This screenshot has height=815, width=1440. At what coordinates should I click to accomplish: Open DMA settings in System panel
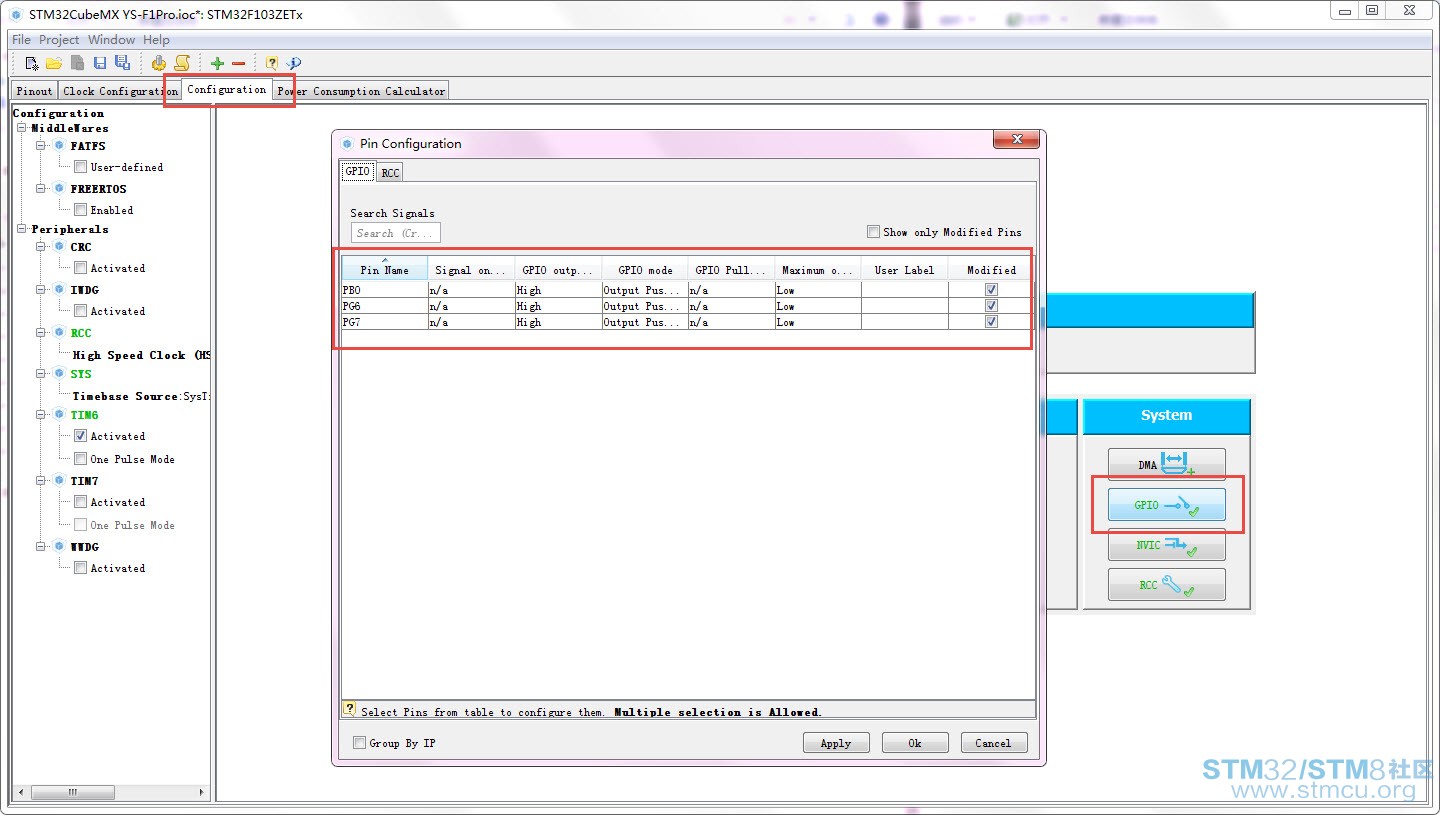click(x=1166, y=465)
